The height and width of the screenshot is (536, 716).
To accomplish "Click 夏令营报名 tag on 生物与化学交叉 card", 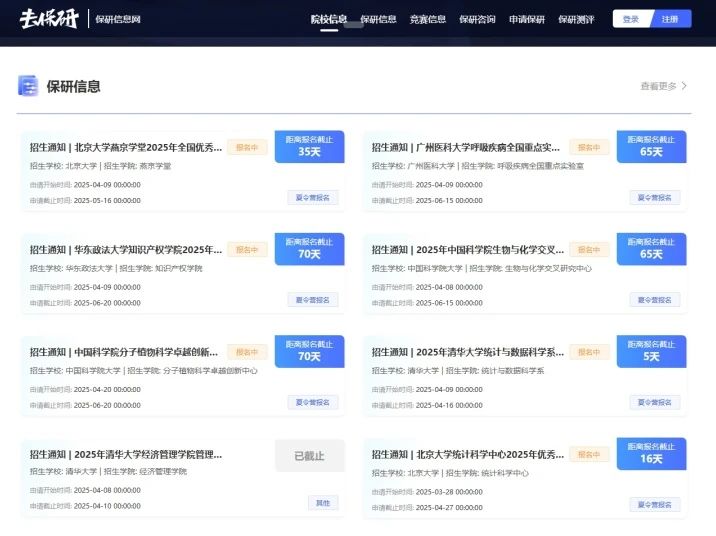I will coord(655,300).
